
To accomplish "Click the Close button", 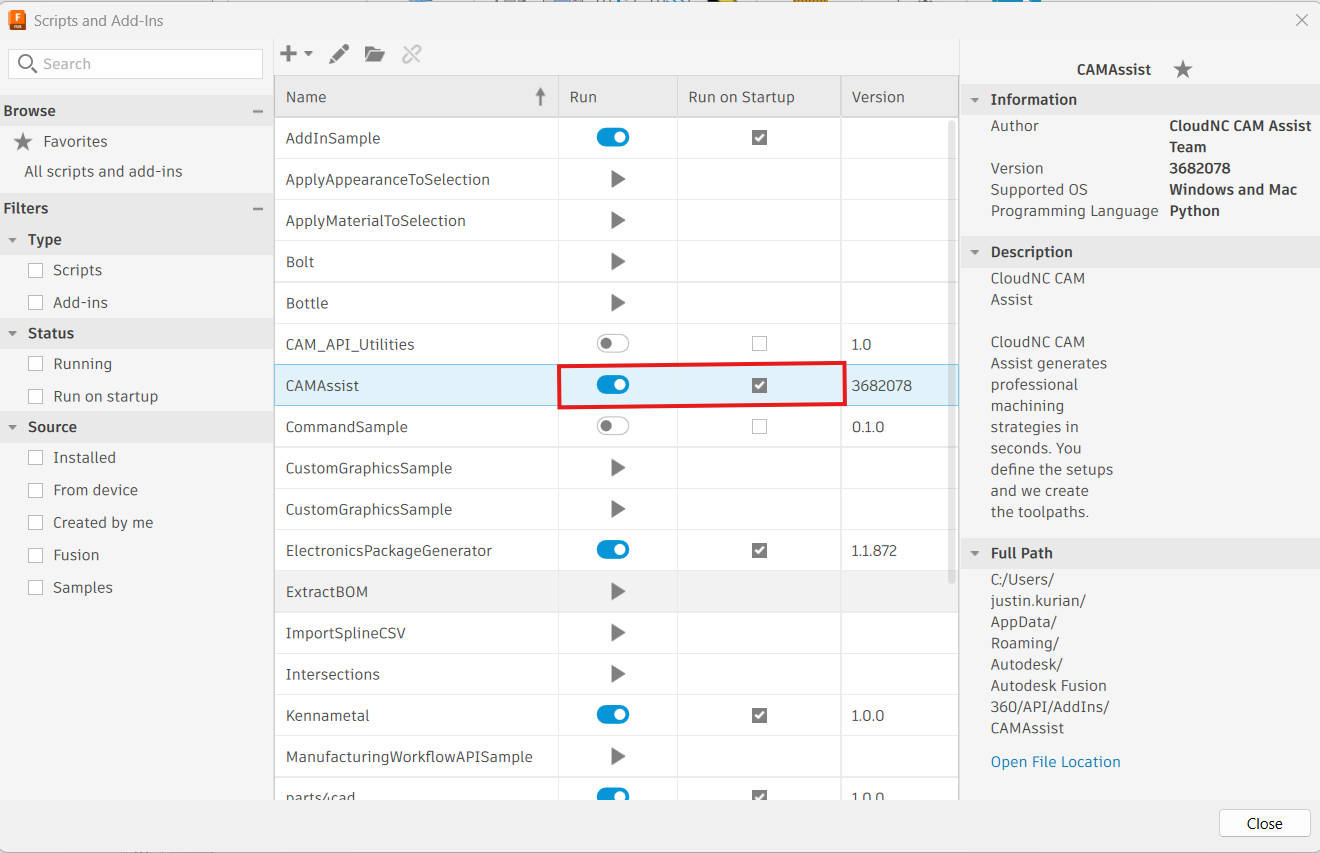I will click(x=1264, y=823).
